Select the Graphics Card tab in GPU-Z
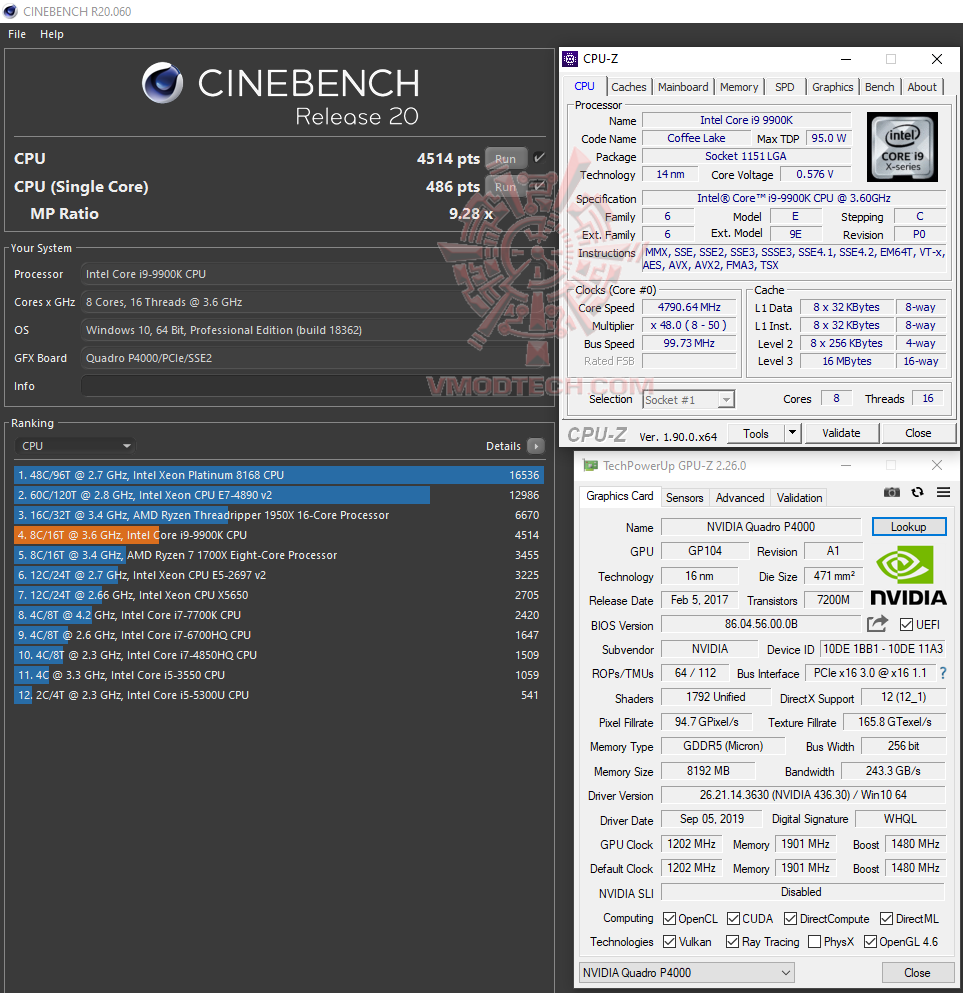The image size is (963, 993). pyautogui.click(x=619, y=496)
